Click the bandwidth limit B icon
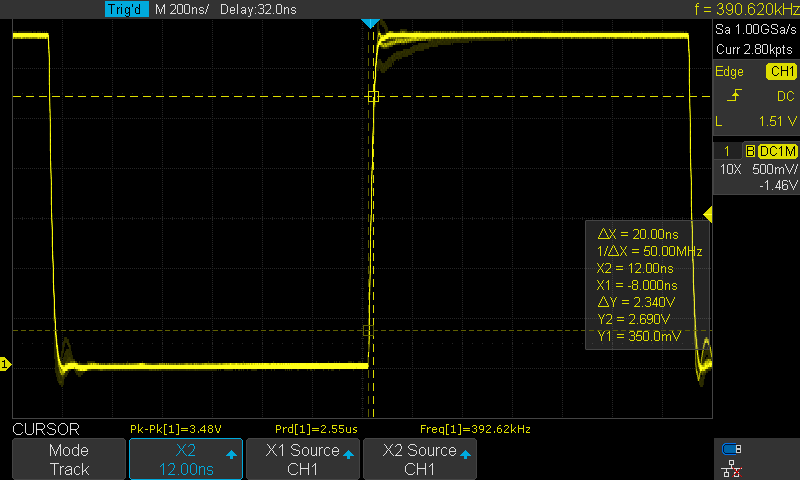Image resolution: width=800 pixels, height=480 pixels. pyautogui.click(x=750, y=151)
